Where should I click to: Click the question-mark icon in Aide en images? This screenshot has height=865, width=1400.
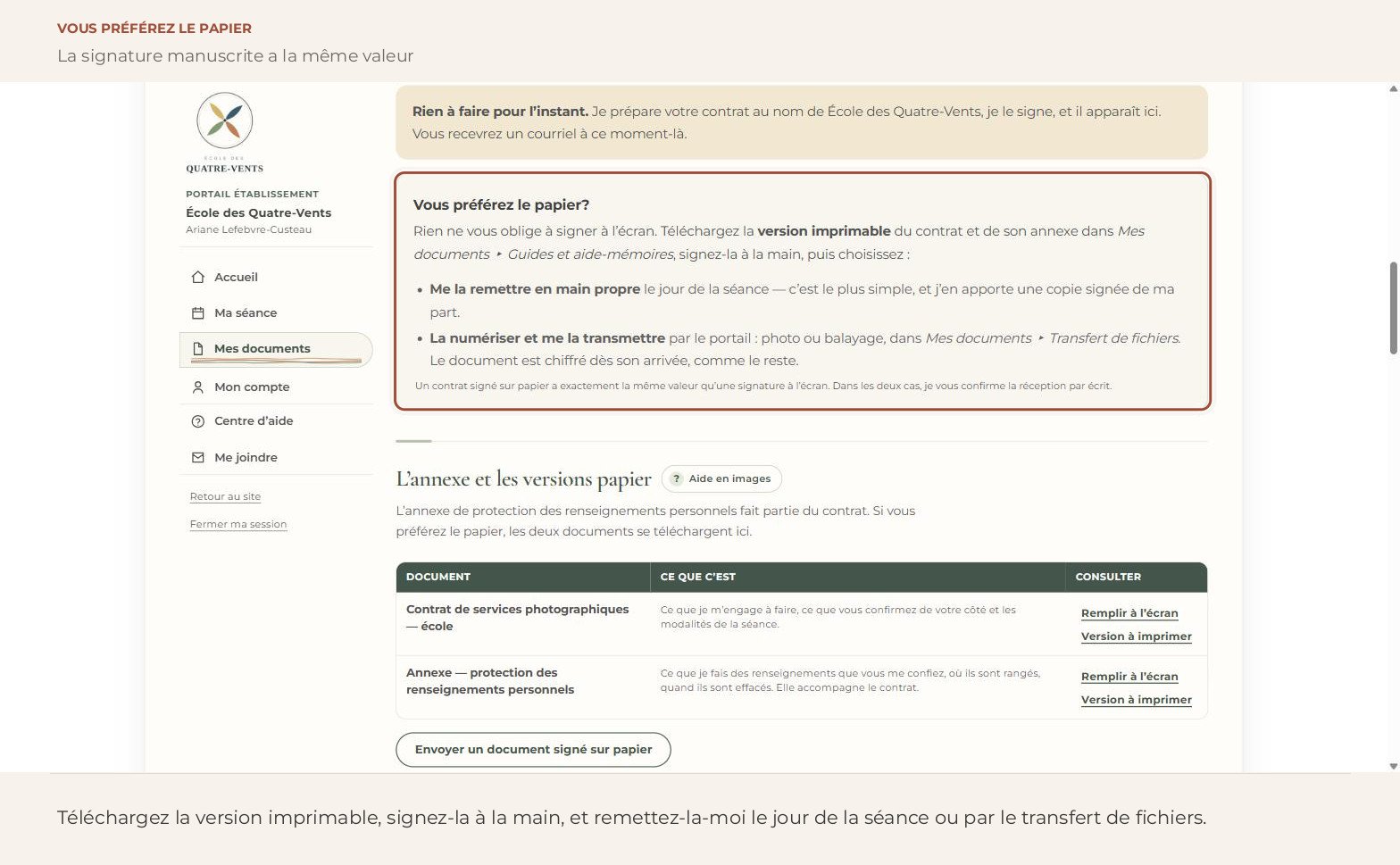[x=677, y=479]
